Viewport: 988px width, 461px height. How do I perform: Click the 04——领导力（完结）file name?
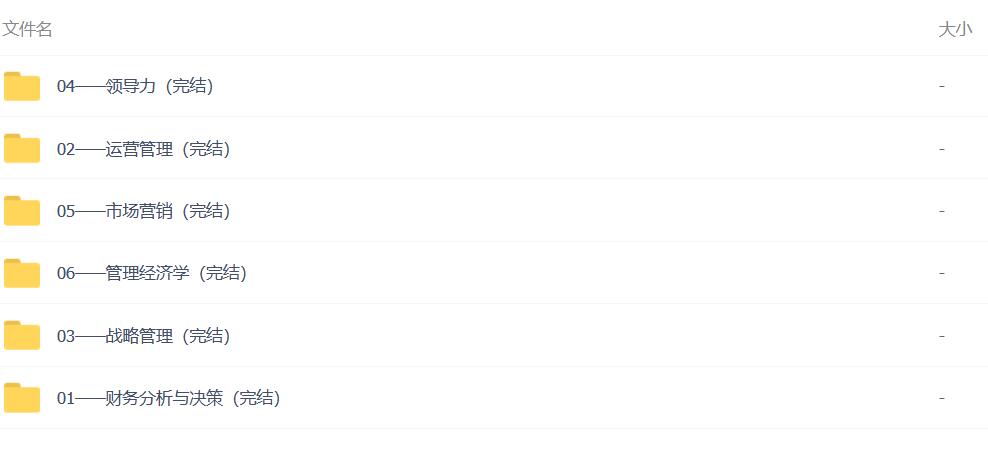point(135,86)
